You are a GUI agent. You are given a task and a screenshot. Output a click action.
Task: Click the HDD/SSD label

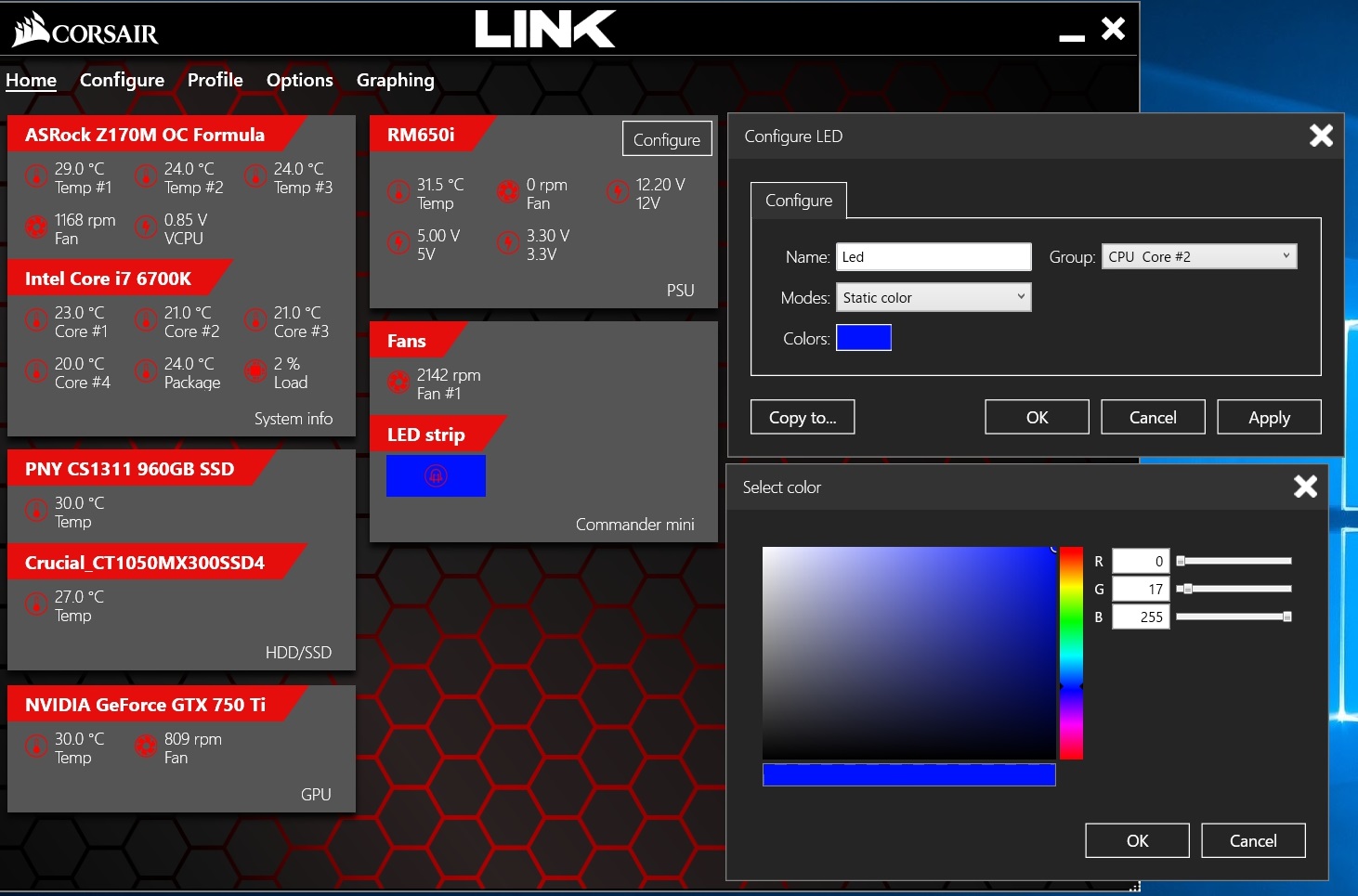298,653
